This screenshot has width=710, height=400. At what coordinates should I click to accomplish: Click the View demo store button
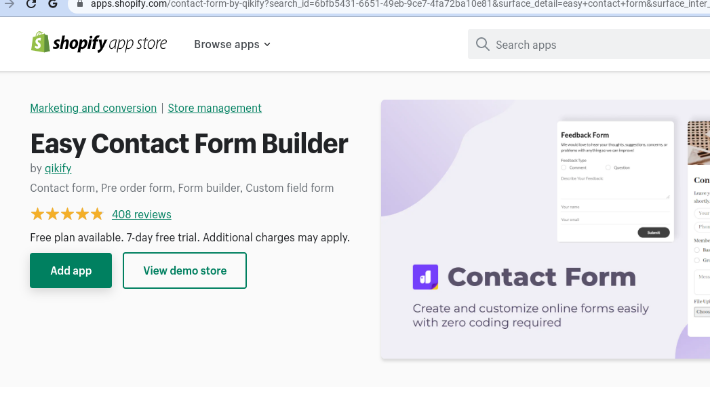[185, 270]
